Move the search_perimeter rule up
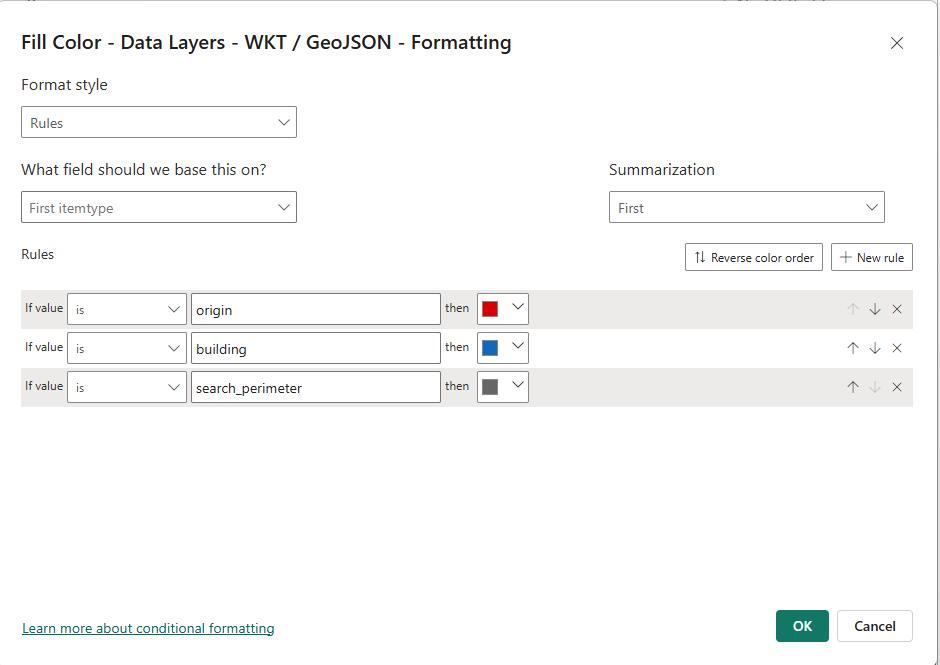 (x=853, y=387)
